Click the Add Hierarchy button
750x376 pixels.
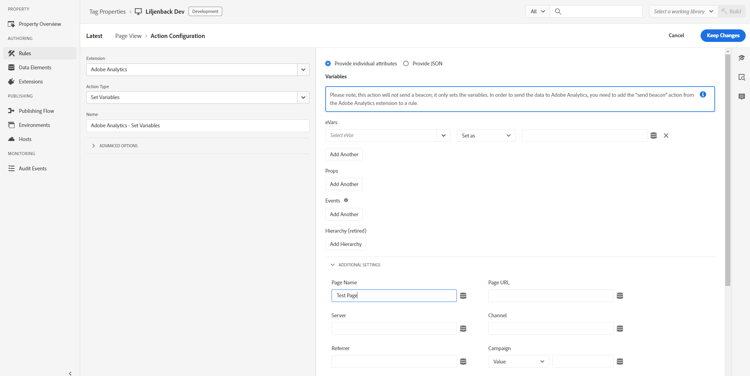pyautogui.click(x=346, y=244)
